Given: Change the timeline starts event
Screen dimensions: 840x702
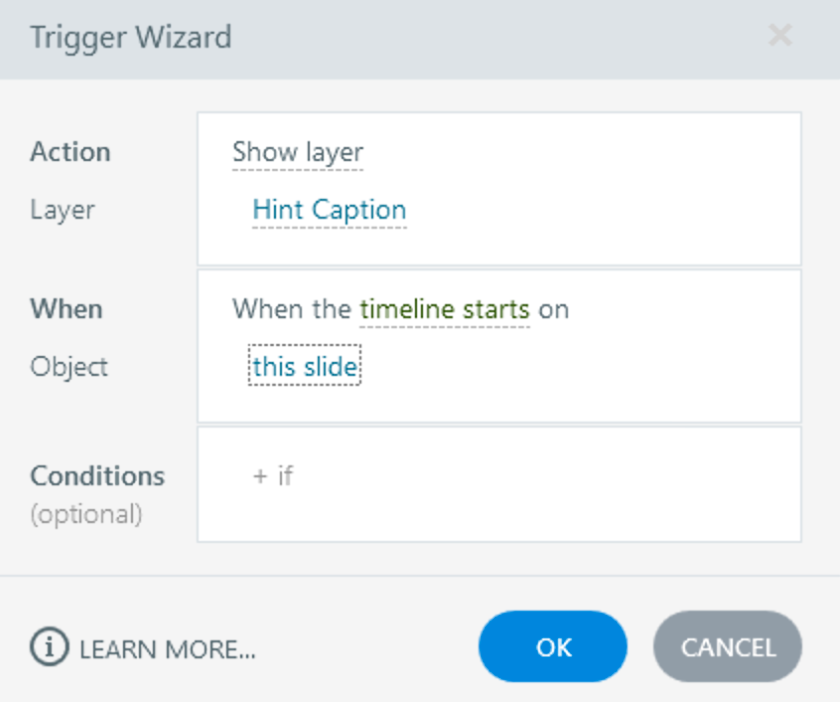Looking at the screenshot, I should 444,310.
